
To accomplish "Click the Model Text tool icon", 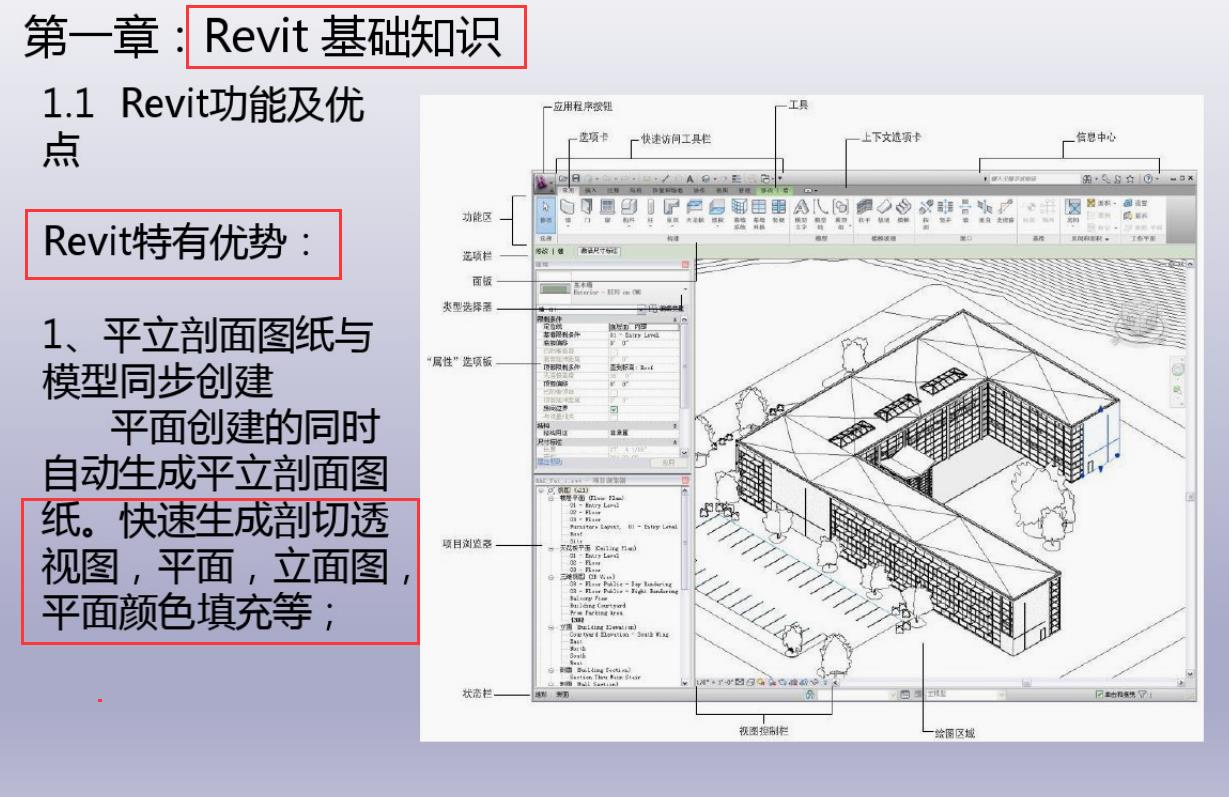I will [802, 207].
